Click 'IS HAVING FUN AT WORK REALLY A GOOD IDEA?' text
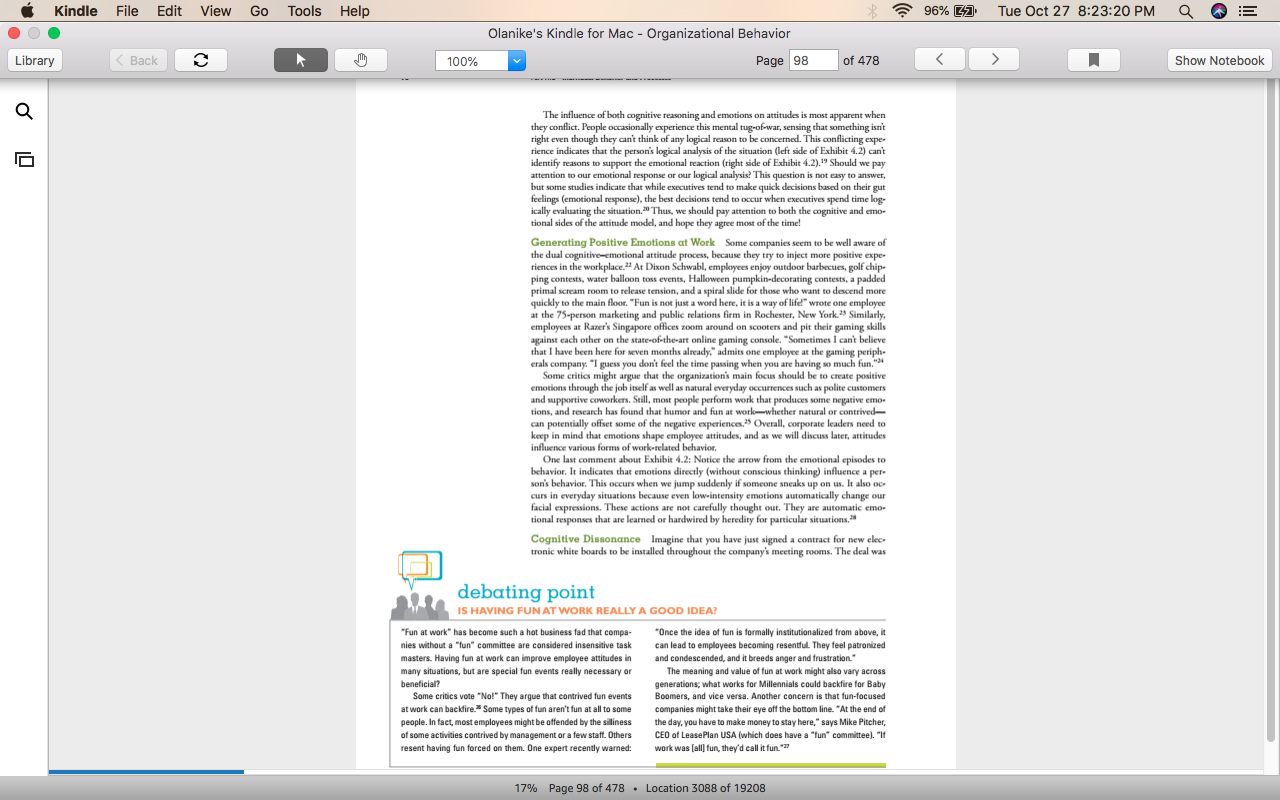 click(587, 611)
